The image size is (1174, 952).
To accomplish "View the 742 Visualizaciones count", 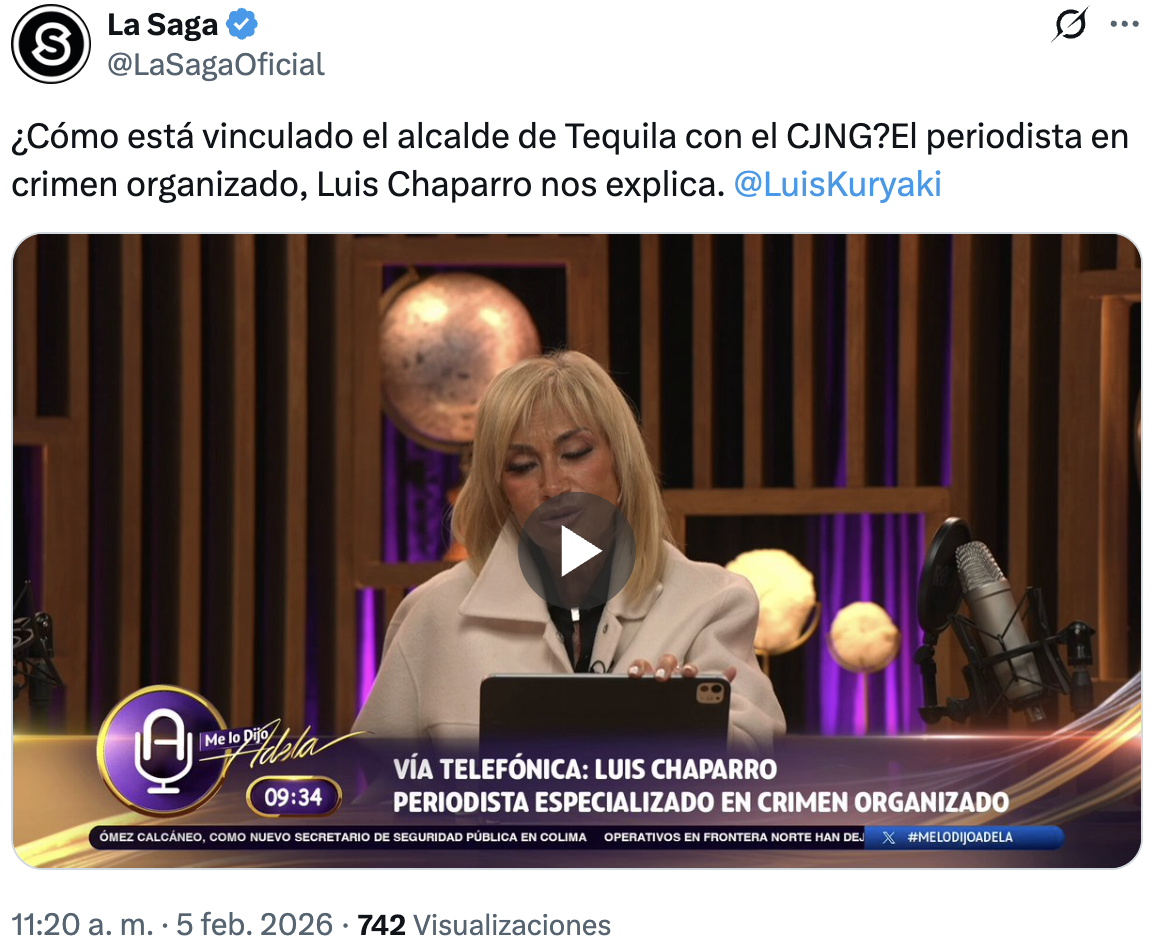I will [484, 925].
